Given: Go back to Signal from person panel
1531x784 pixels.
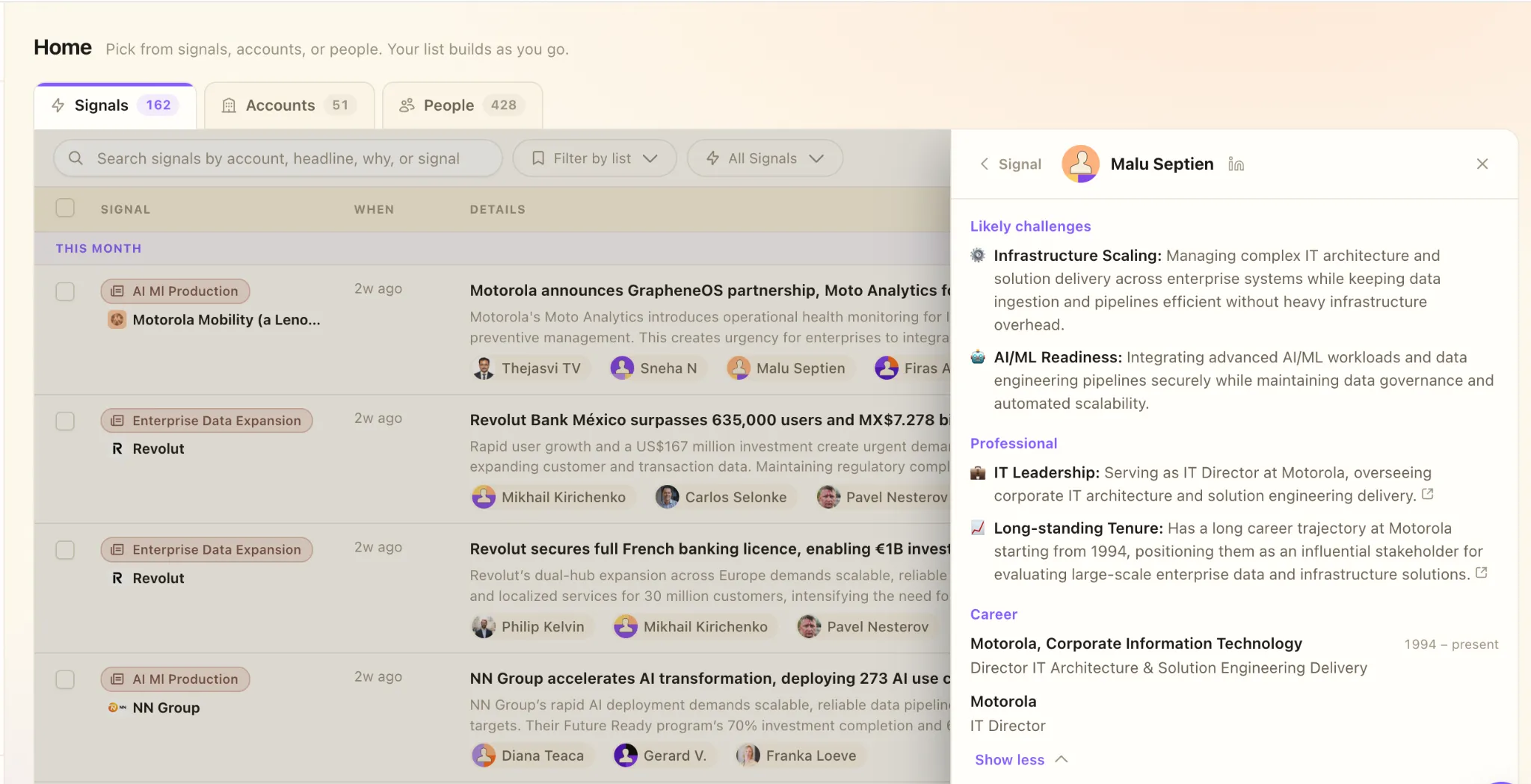Looking at the screenshot, I should (x=1010, y=164).
